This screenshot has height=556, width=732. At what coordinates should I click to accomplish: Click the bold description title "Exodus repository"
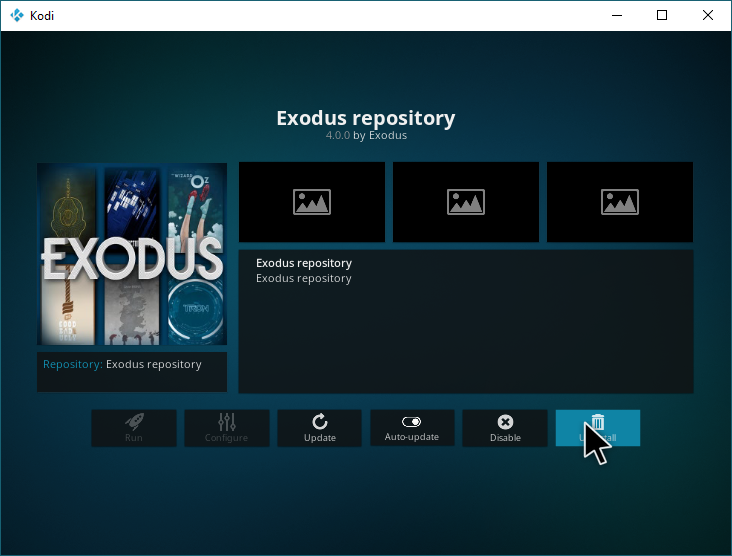pos(304,263)
